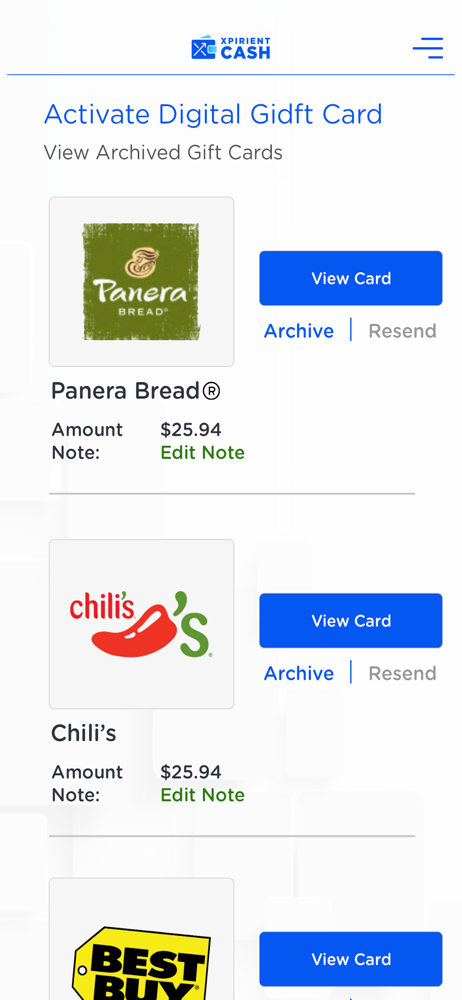Click Activate Digital Gidft Card heading
The width and height of the screenshot is (462, 1000).
(x=213, y=115)
